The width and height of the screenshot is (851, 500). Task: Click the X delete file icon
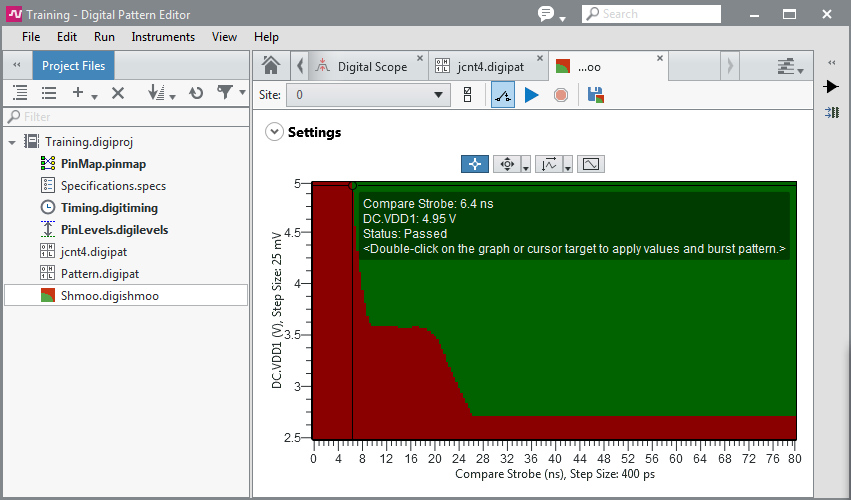pos(118,93)
